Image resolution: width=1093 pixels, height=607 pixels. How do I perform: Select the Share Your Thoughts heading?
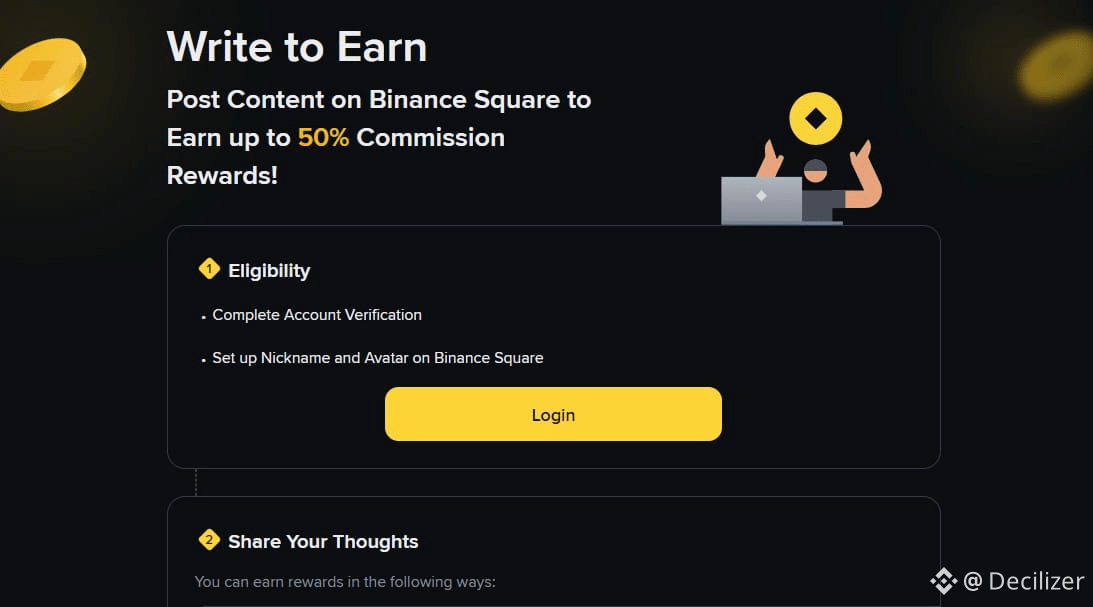coord(323,542)
